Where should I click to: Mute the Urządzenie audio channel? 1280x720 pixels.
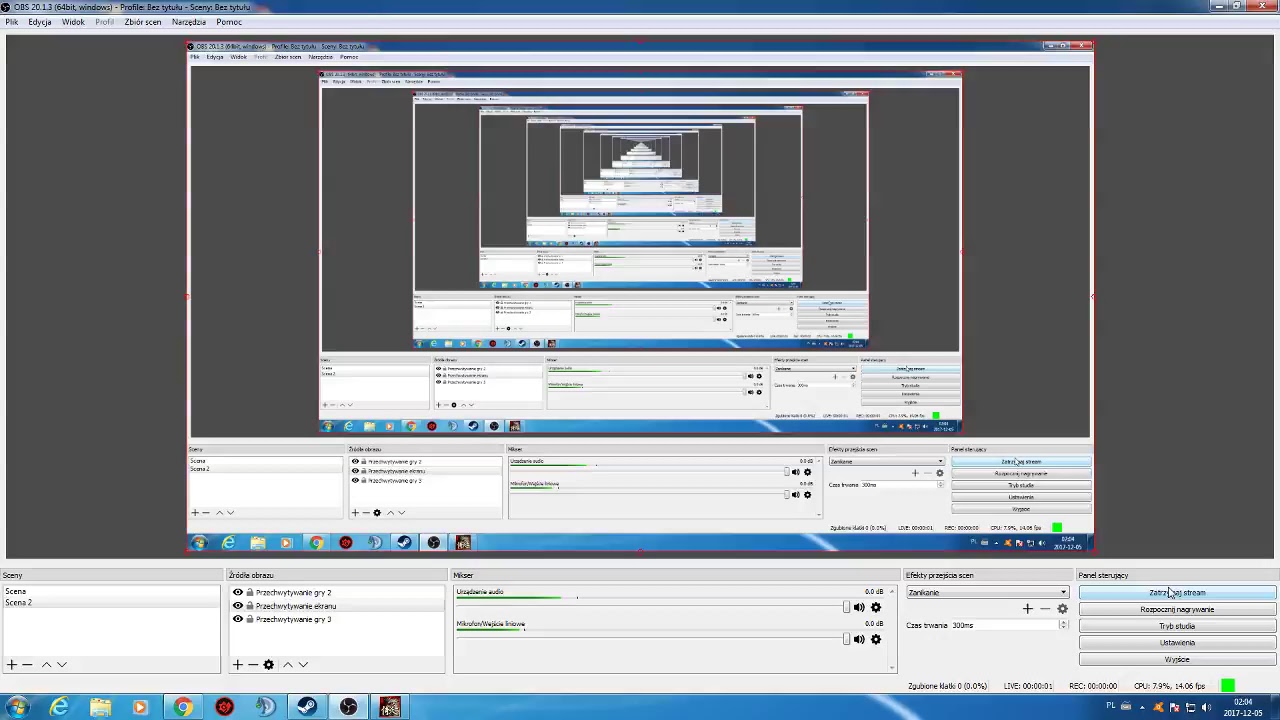pos(859,607)
